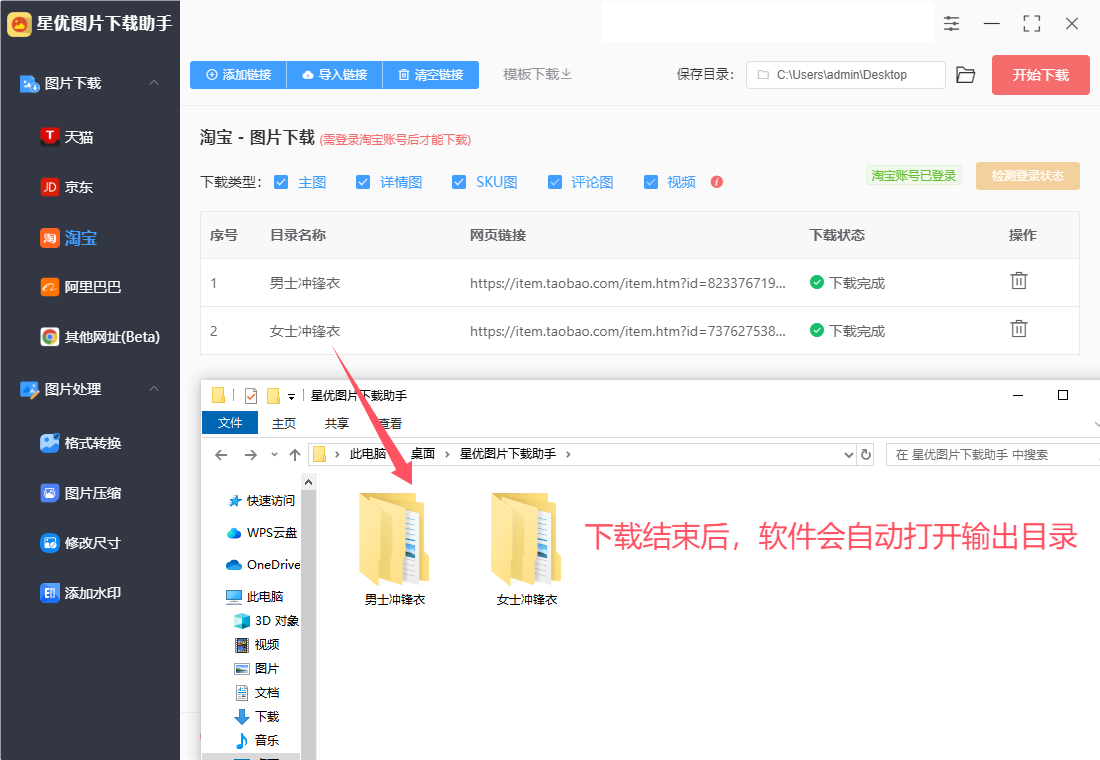
Task: Open the Explorer 主页 tab
Action: [284, 423]
